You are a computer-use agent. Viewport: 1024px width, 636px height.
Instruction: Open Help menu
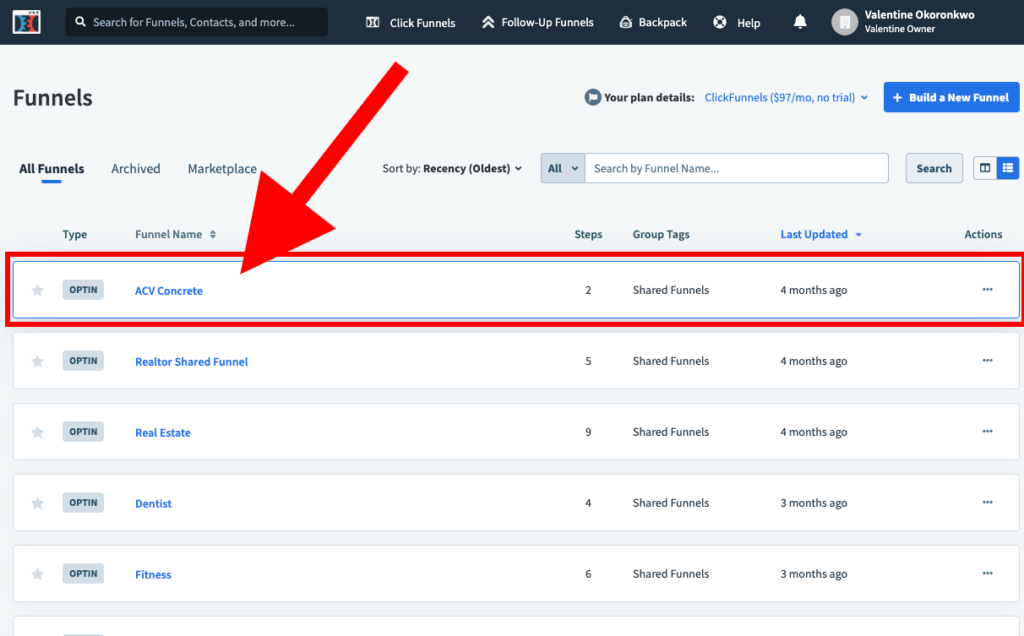point(736,23)
